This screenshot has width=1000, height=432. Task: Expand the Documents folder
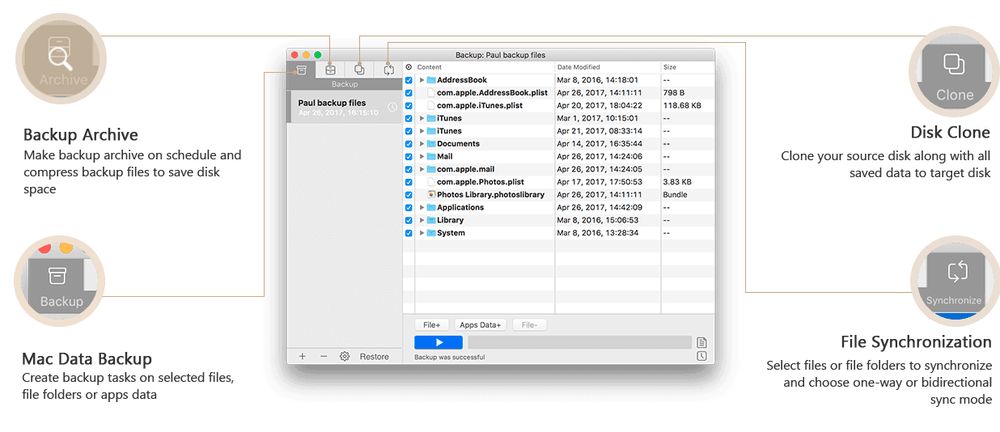click(x=422, y=144)
